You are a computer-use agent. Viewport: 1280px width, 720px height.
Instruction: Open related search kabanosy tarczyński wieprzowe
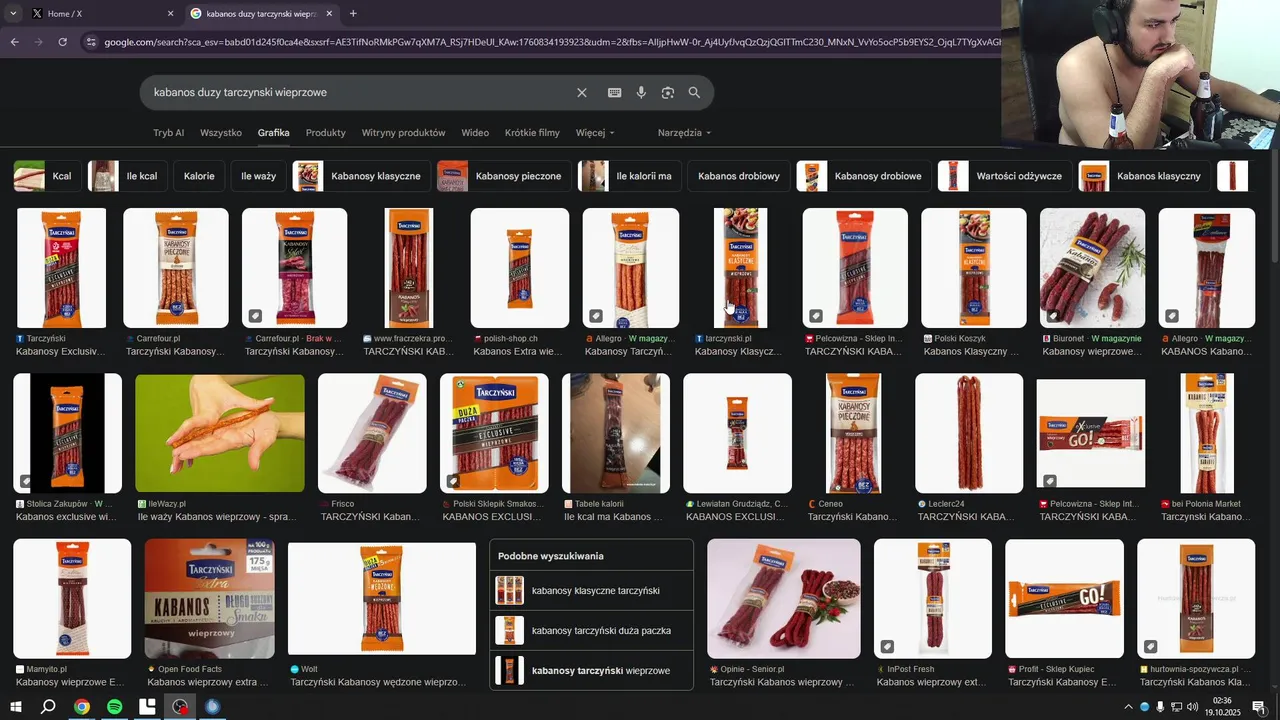pos(591,670)
